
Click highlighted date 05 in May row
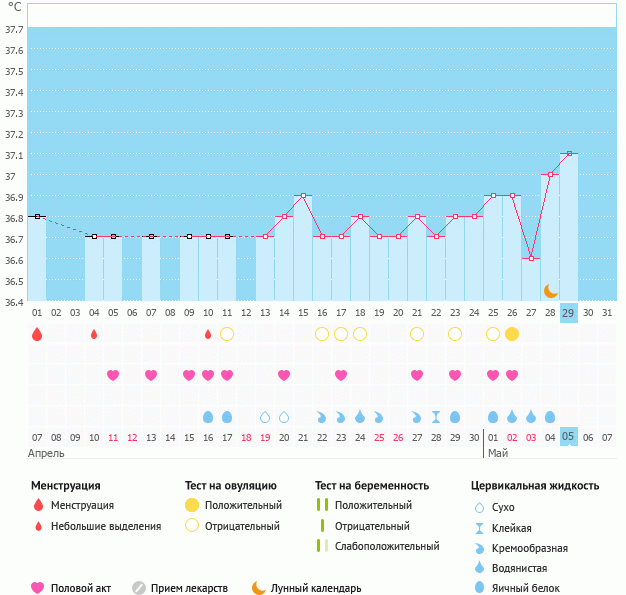point(569,437)
